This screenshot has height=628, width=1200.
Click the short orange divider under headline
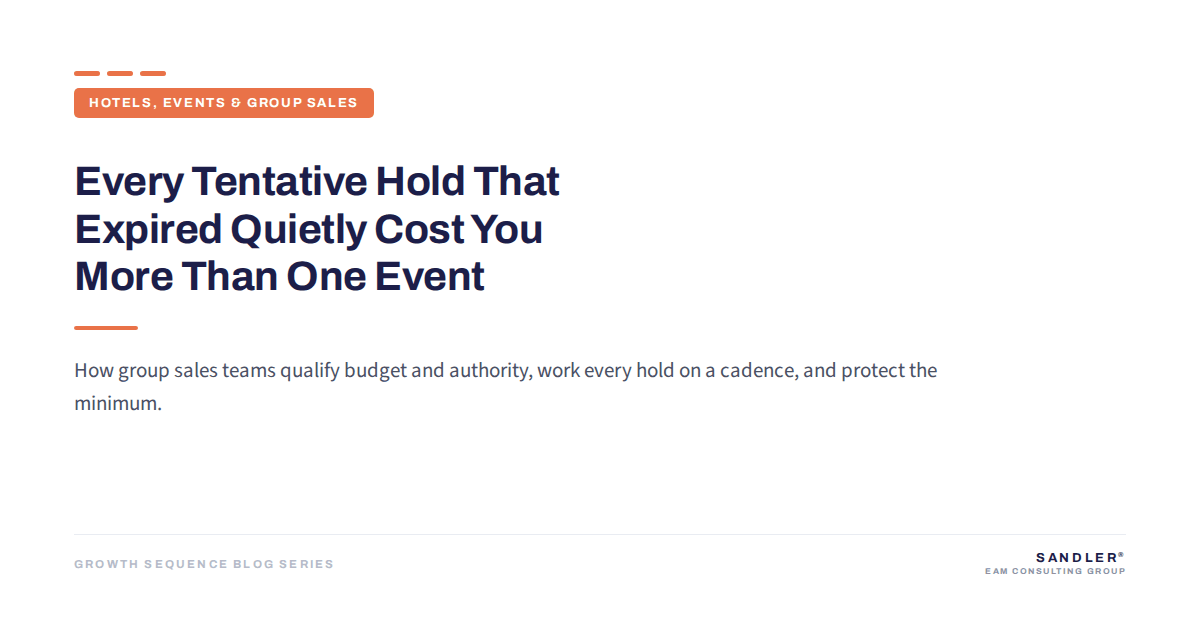(106, 328)
